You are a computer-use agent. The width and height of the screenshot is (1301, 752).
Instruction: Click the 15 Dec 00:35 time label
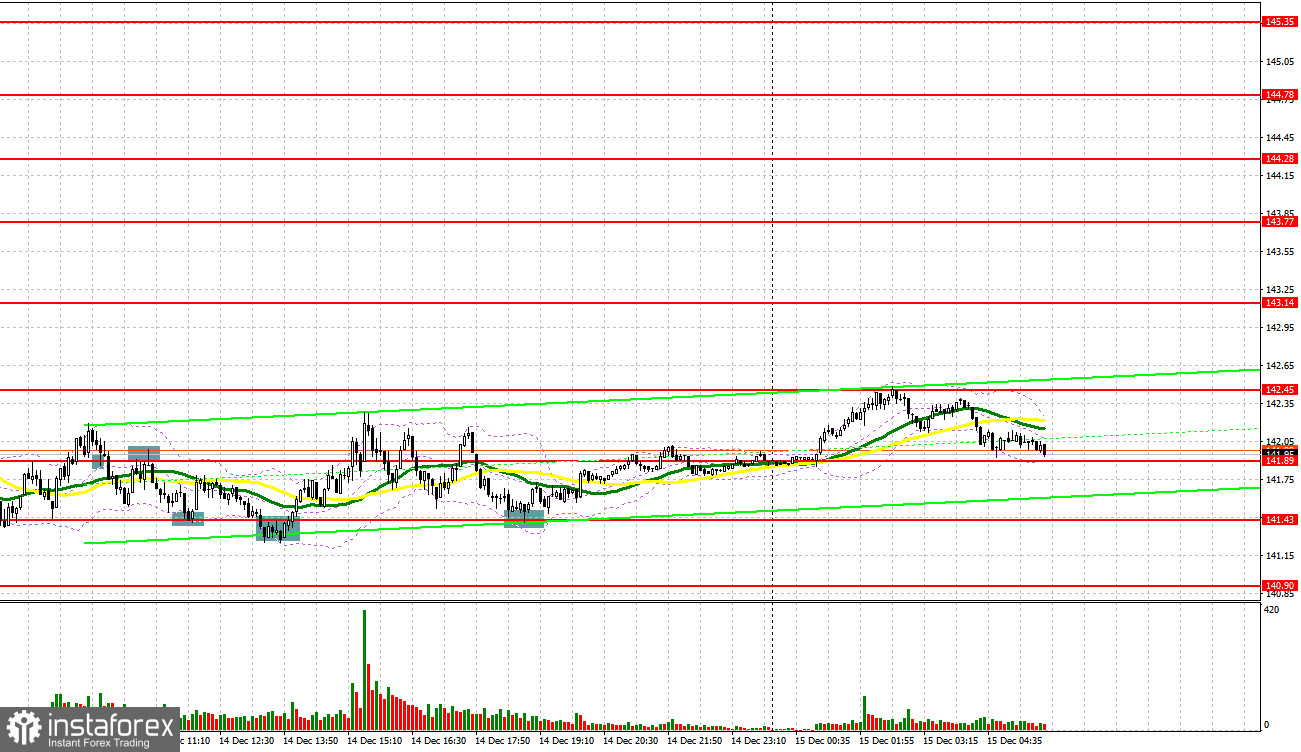click(x=823, y=741)
